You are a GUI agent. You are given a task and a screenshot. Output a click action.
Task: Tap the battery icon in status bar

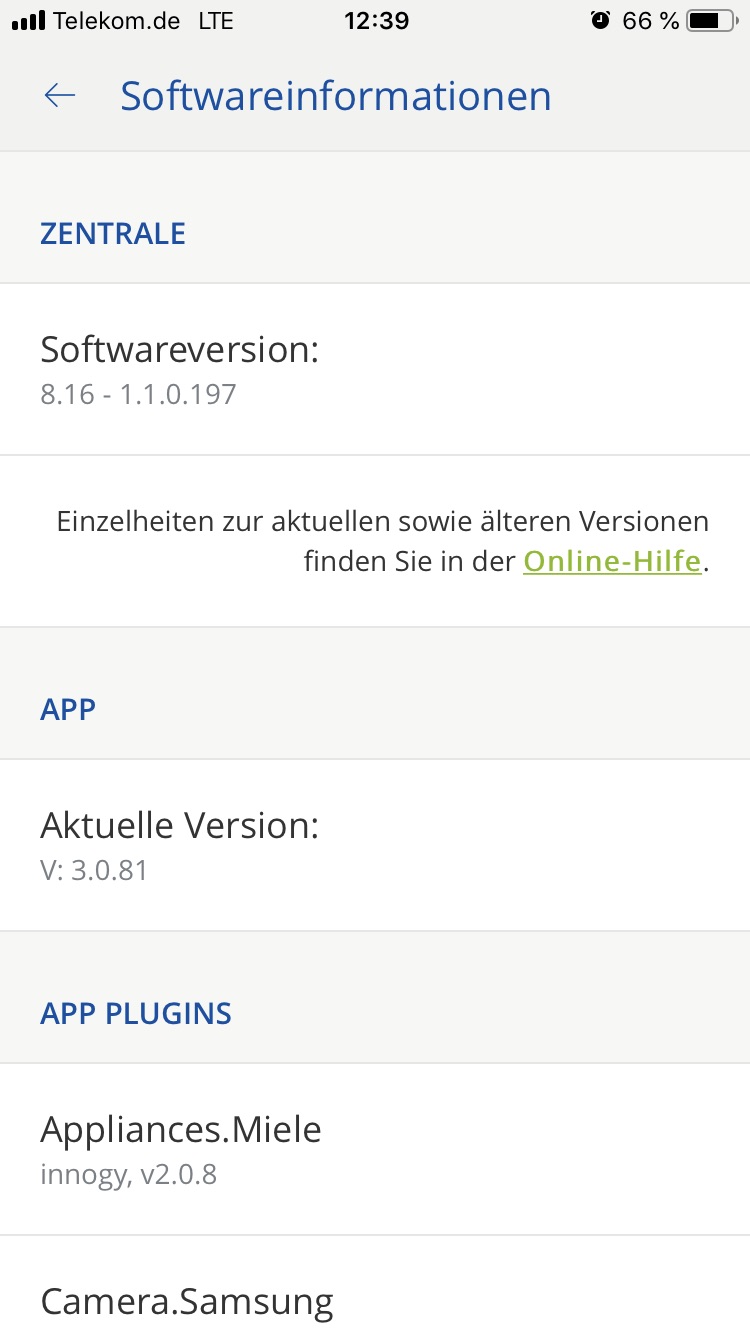[x=711, y=20]
